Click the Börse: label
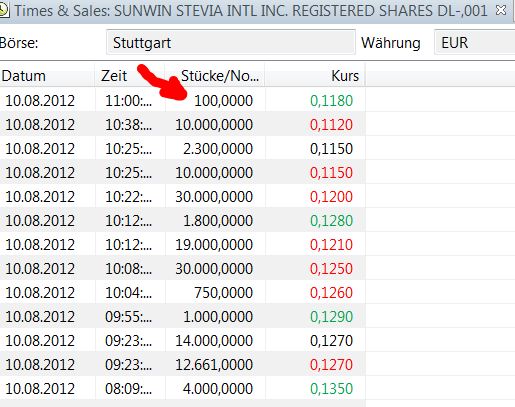The image size is (515, 407). pyautogui.click(x=19, y=43)
